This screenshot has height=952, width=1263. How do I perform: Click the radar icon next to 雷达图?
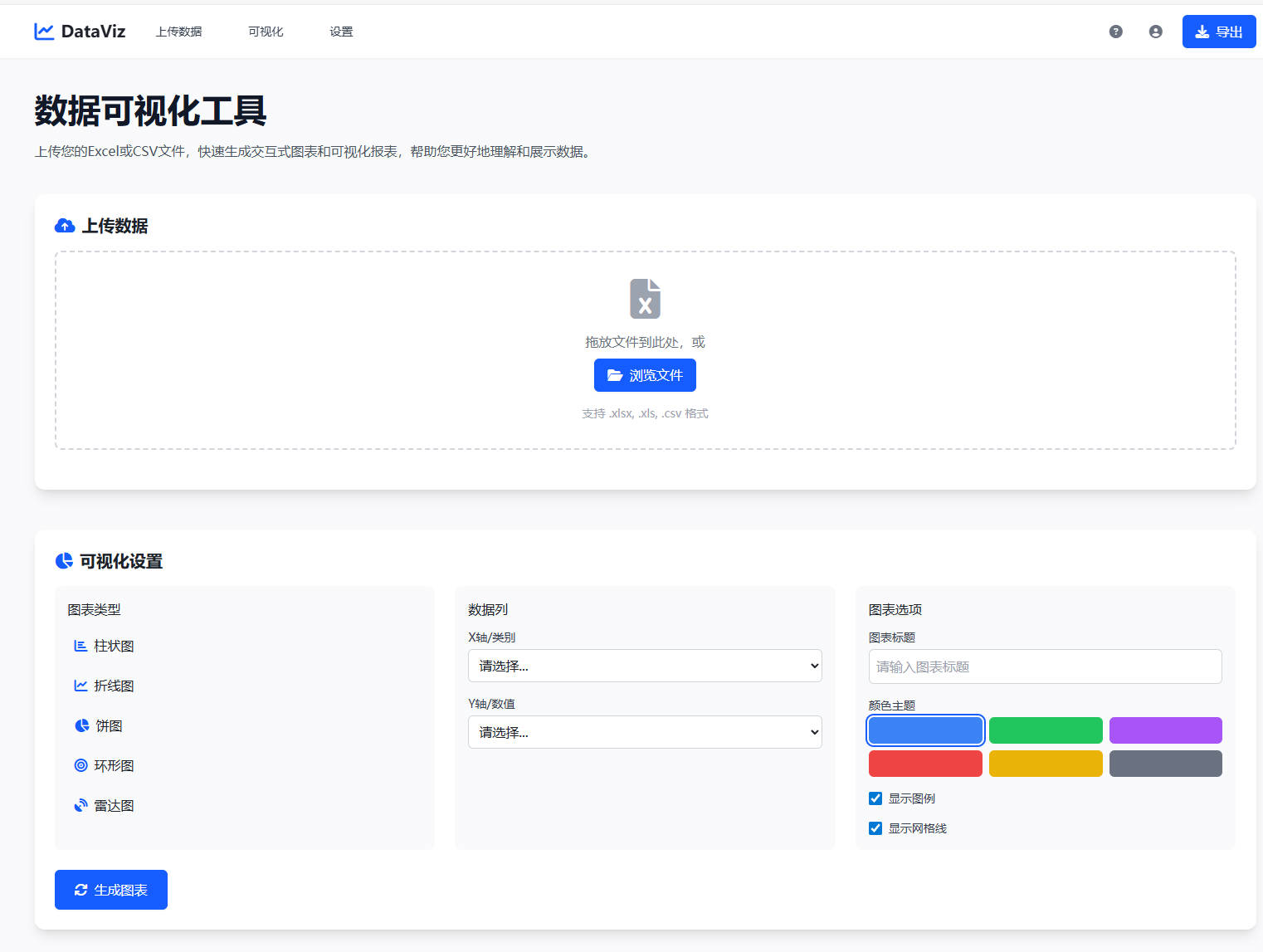80,805
